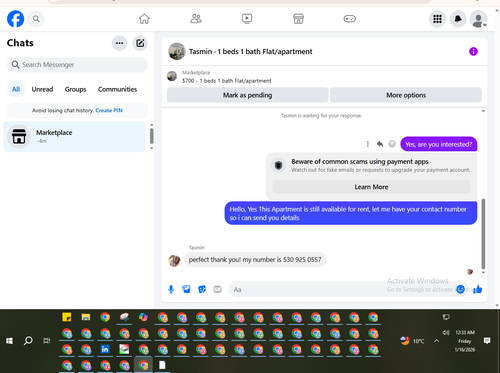Focus the Search Messenger field
The image size is (500, 373).
point(77,65)
